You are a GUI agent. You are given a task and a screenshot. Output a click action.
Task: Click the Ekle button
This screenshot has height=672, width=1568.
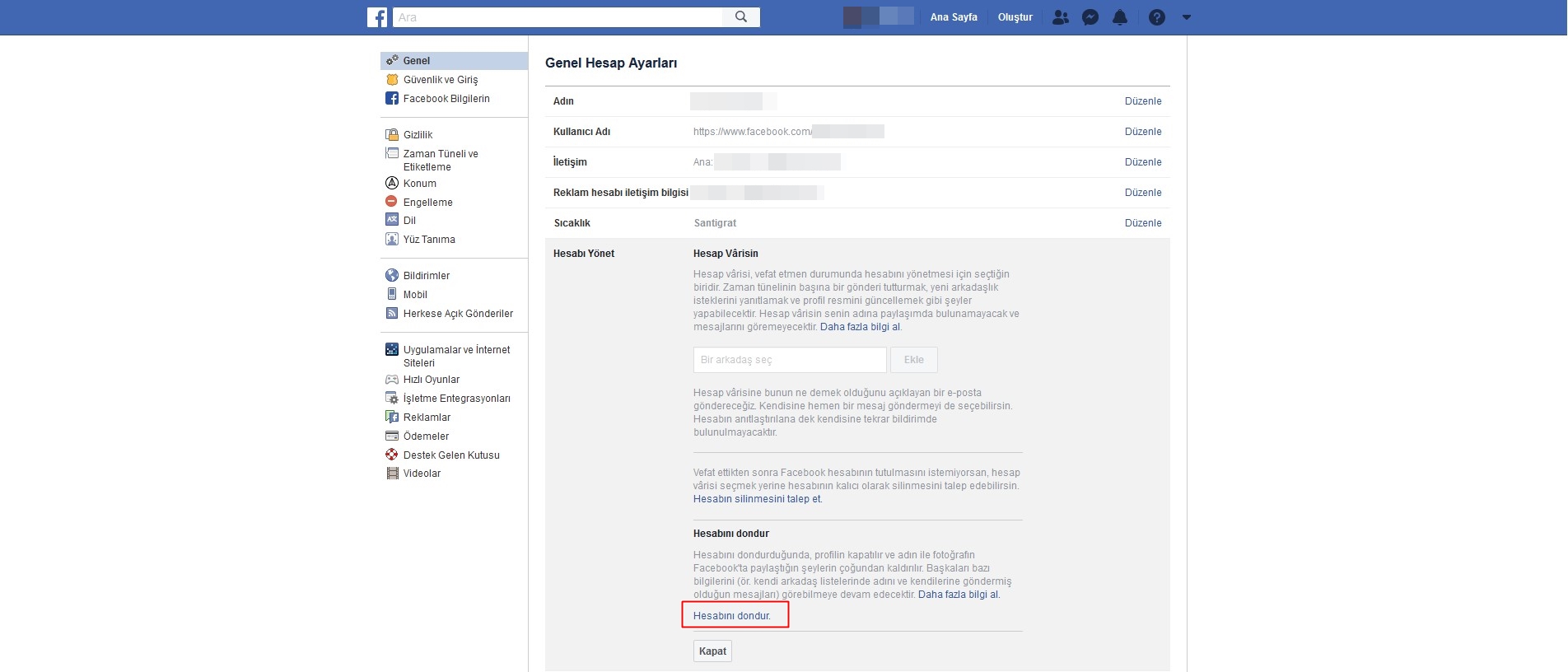point(914,360)
